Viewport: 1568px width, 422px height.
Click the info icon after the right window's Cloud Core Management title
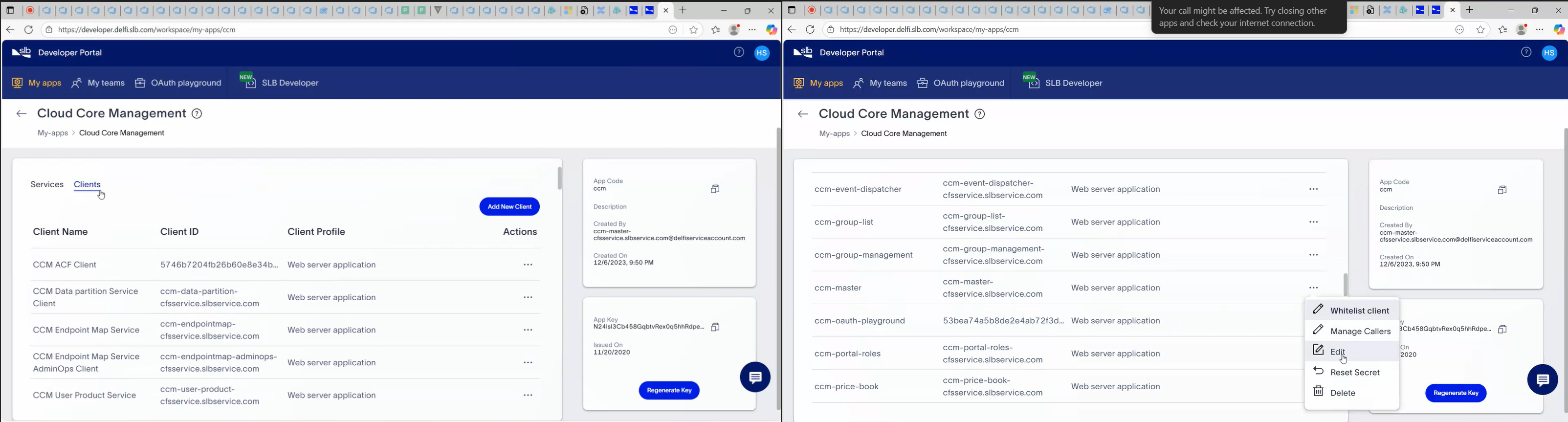coord(980,114)
